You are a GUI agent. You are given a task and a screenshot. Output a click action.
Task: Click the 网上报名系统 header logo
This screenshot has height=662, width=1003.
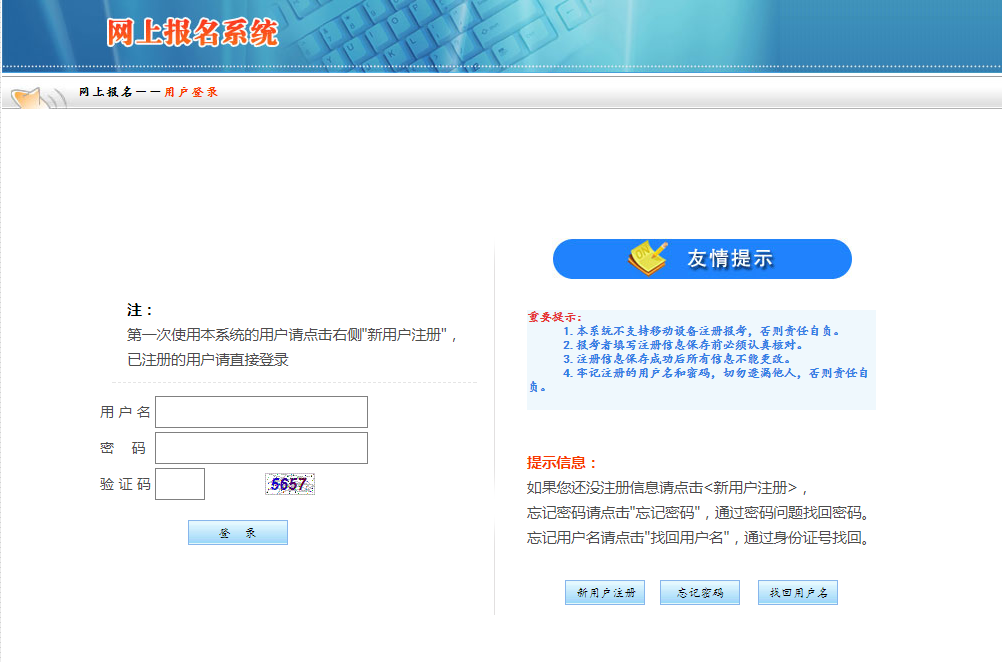pos(193,33)
